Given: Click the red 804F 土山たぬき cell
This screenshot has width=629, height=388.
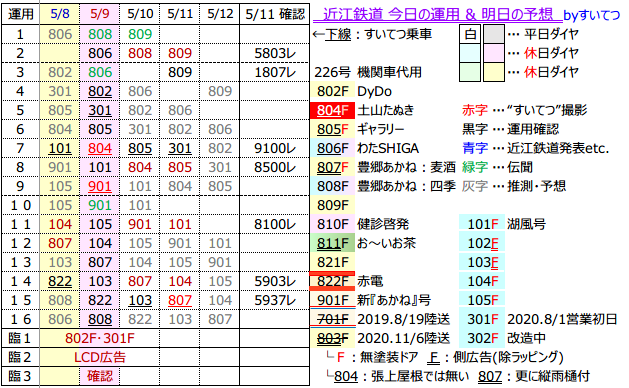Looking at the screenshot, I should tap(332, 110).
